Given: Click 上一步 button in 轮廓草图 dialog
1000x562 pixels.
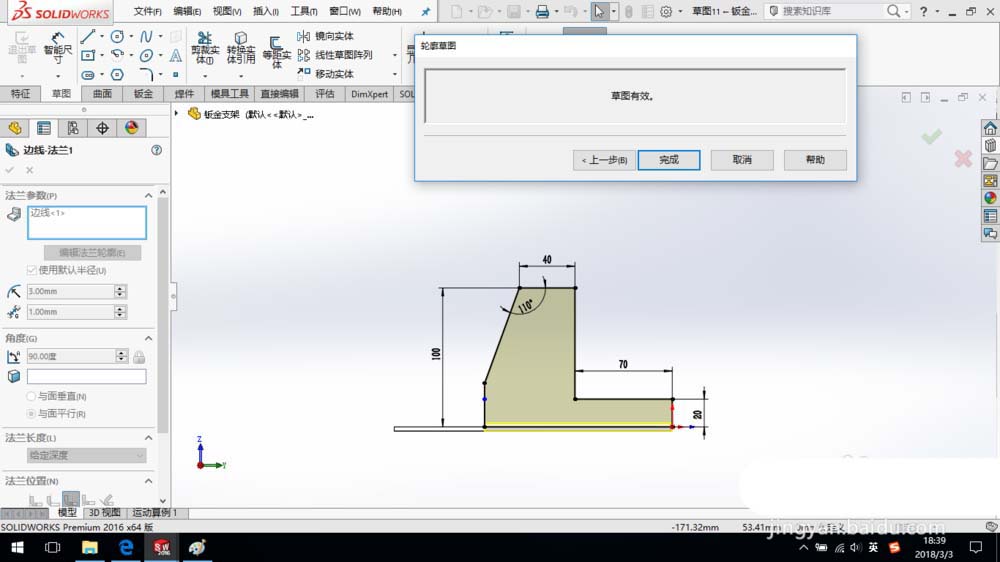Looking at the screenshot, I should pos(603,160).
